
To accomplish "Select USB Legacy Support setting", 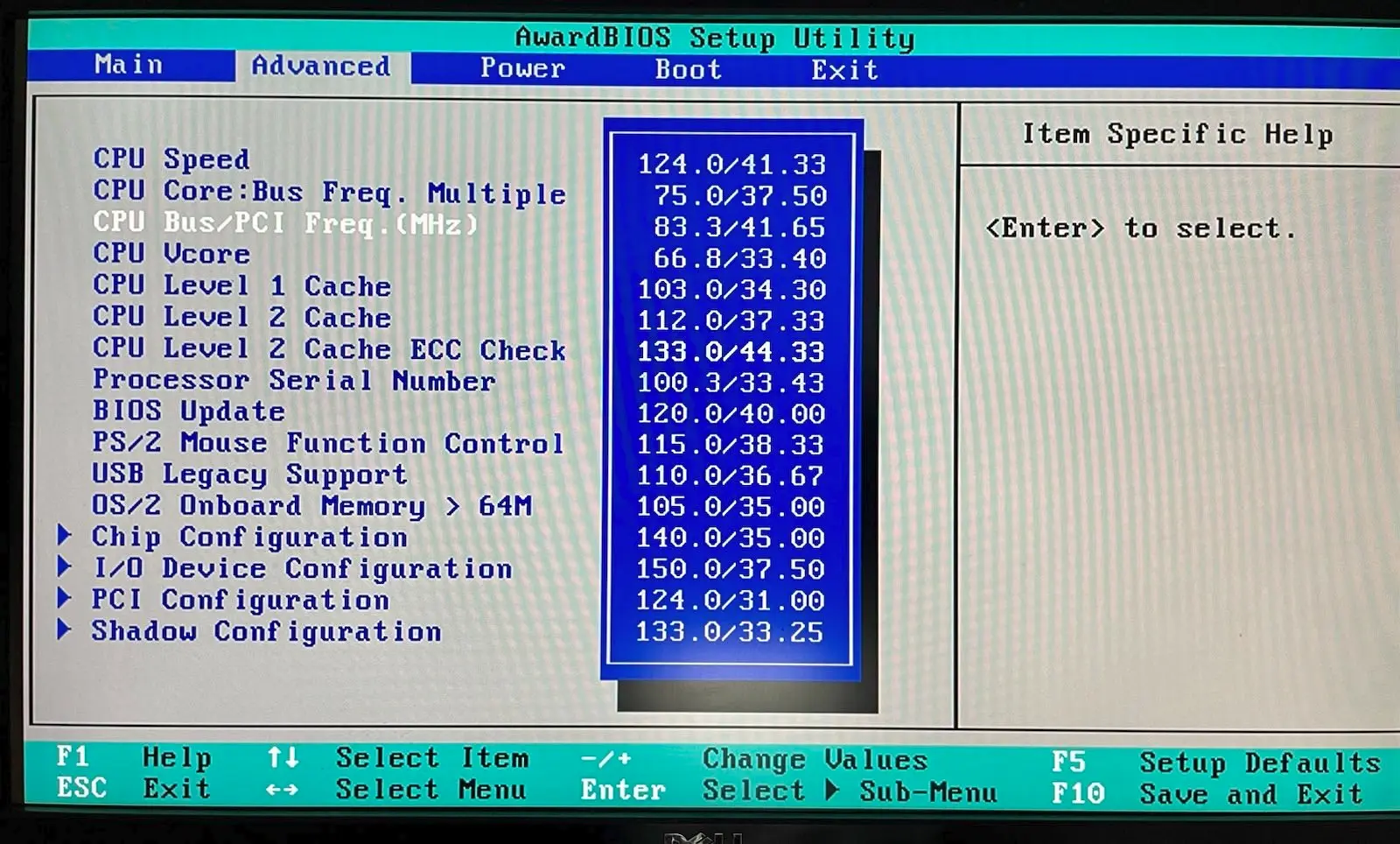I will (x=250, y=475).
